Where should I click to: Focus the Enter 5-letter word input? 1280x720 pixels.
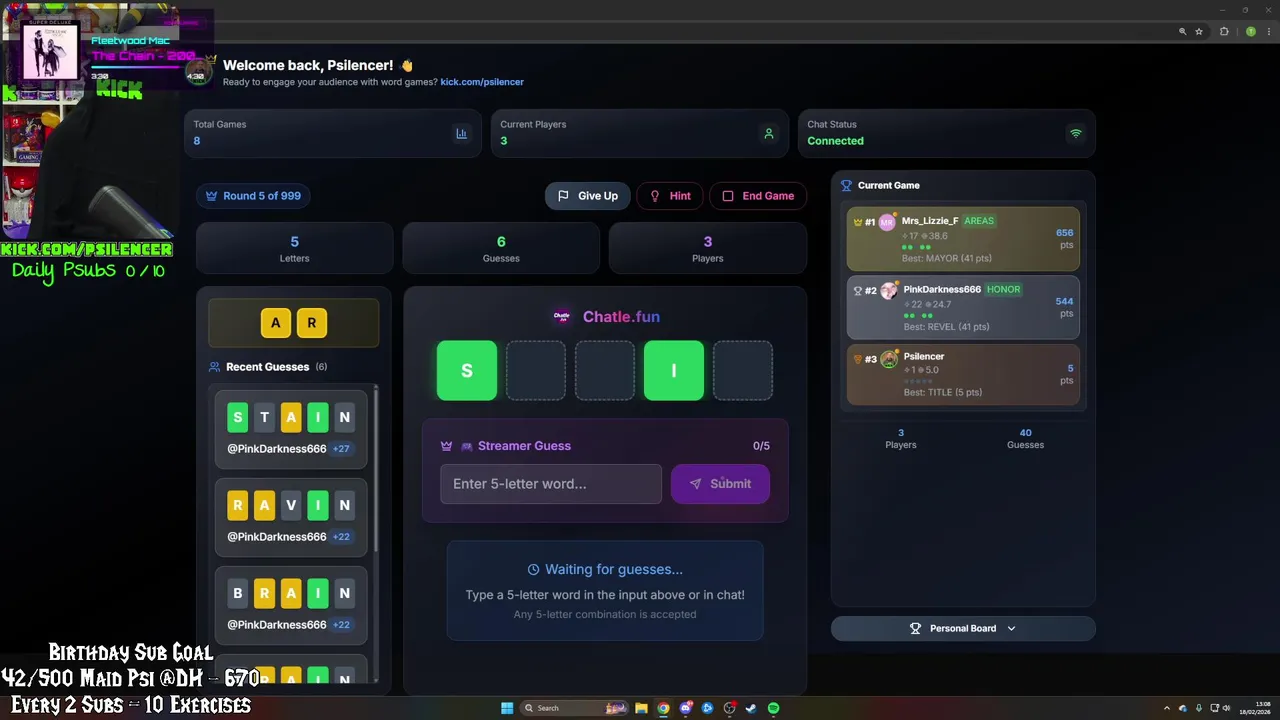point(551,484)
